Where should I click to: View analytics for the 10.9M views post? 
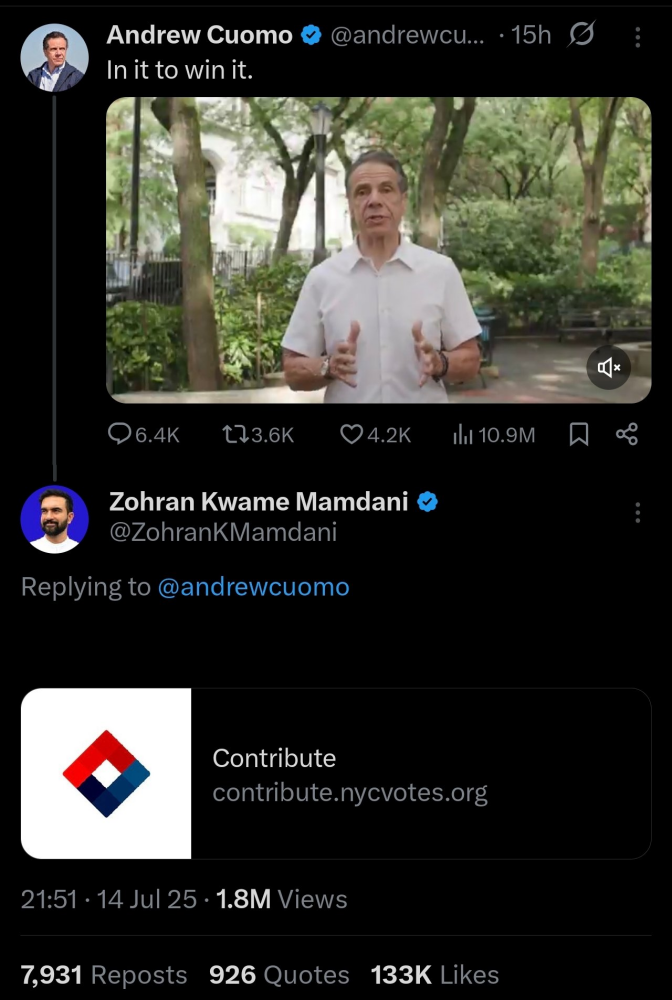pyautogui.click(x=463, y=434)
